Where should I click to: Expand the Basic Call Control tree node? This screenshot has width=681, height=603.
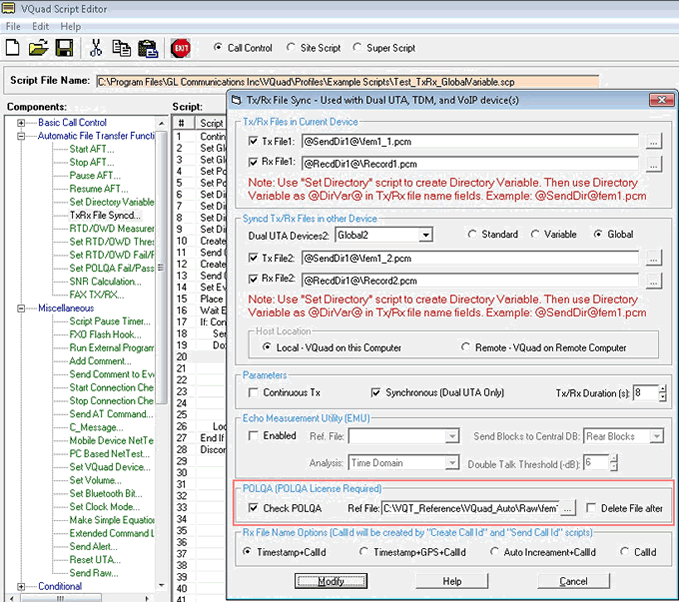click(x=22, y=123)
